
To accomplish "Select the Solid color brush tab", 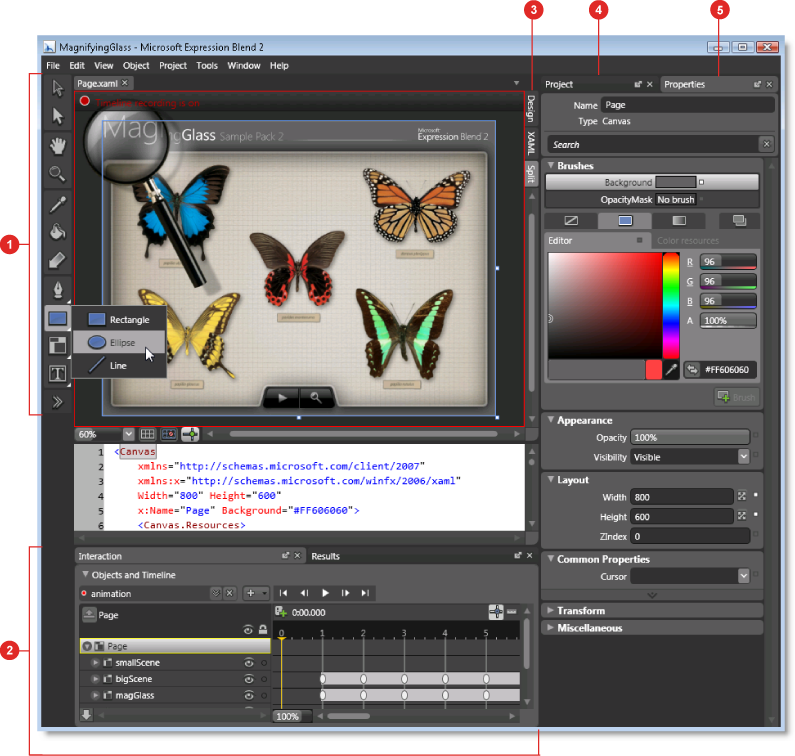I will tap(625, 221).
